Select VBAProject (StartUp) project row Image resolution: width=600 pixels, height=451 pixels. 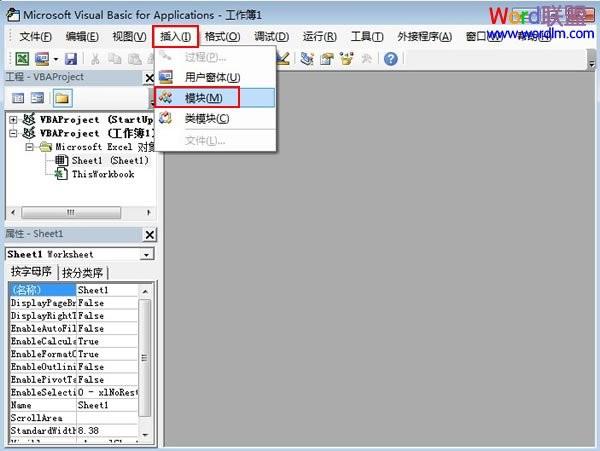pyautogui.click(x=96, y=120)
